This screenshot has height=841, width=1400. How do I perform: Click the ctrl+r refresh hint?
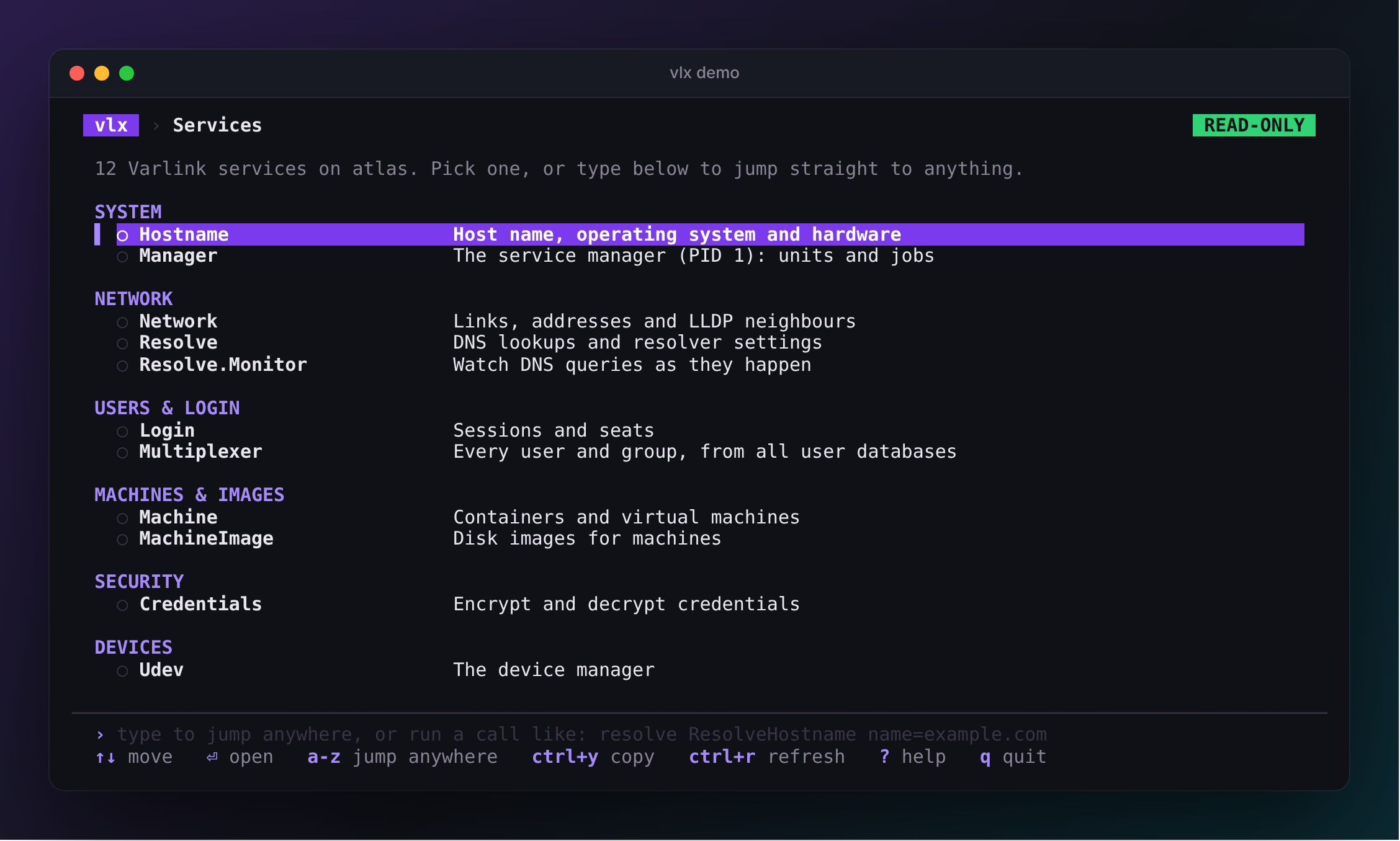[766, 757]
